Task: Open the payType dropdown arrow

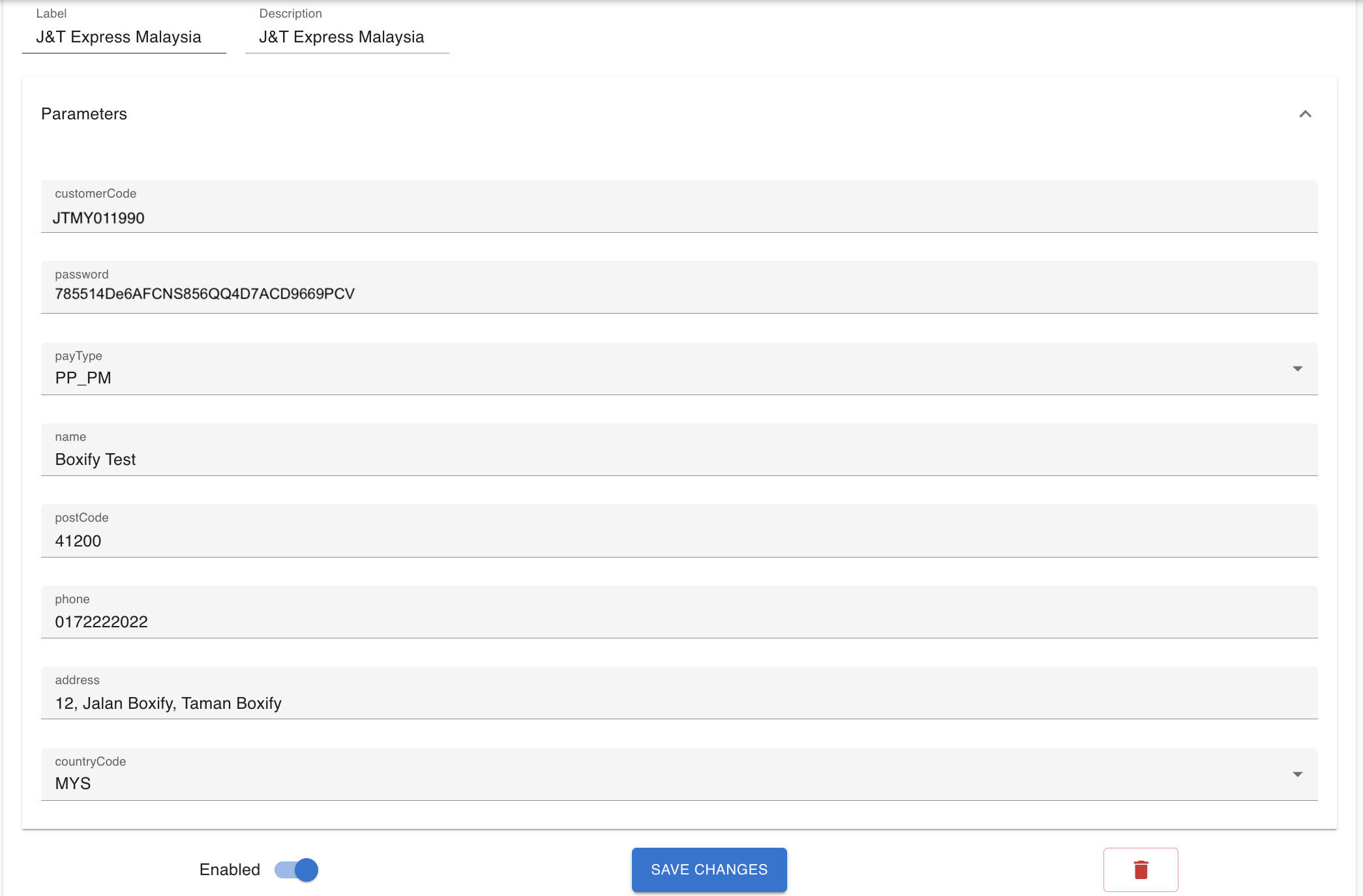Action: [1297, 369]
